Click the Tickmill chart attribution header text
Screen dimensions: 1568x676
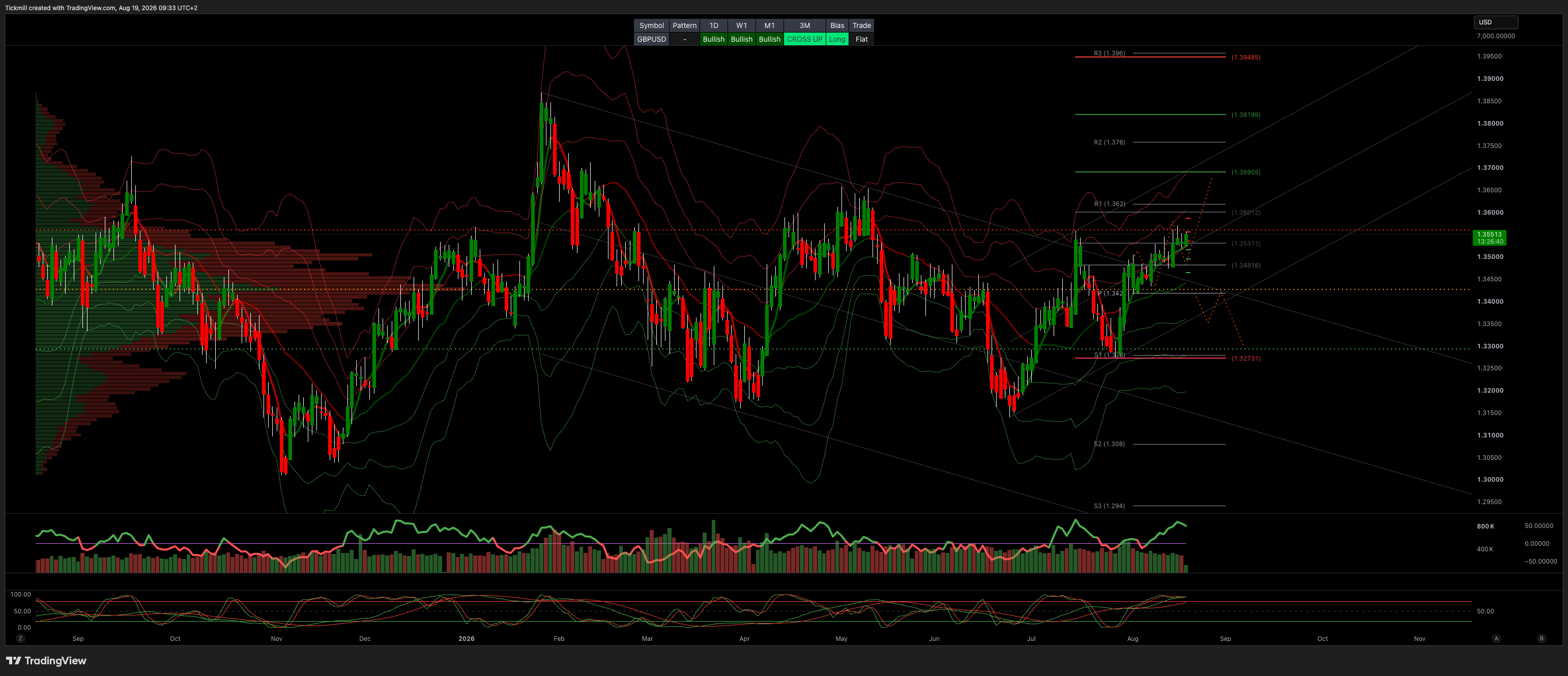(x=101, y=8)
